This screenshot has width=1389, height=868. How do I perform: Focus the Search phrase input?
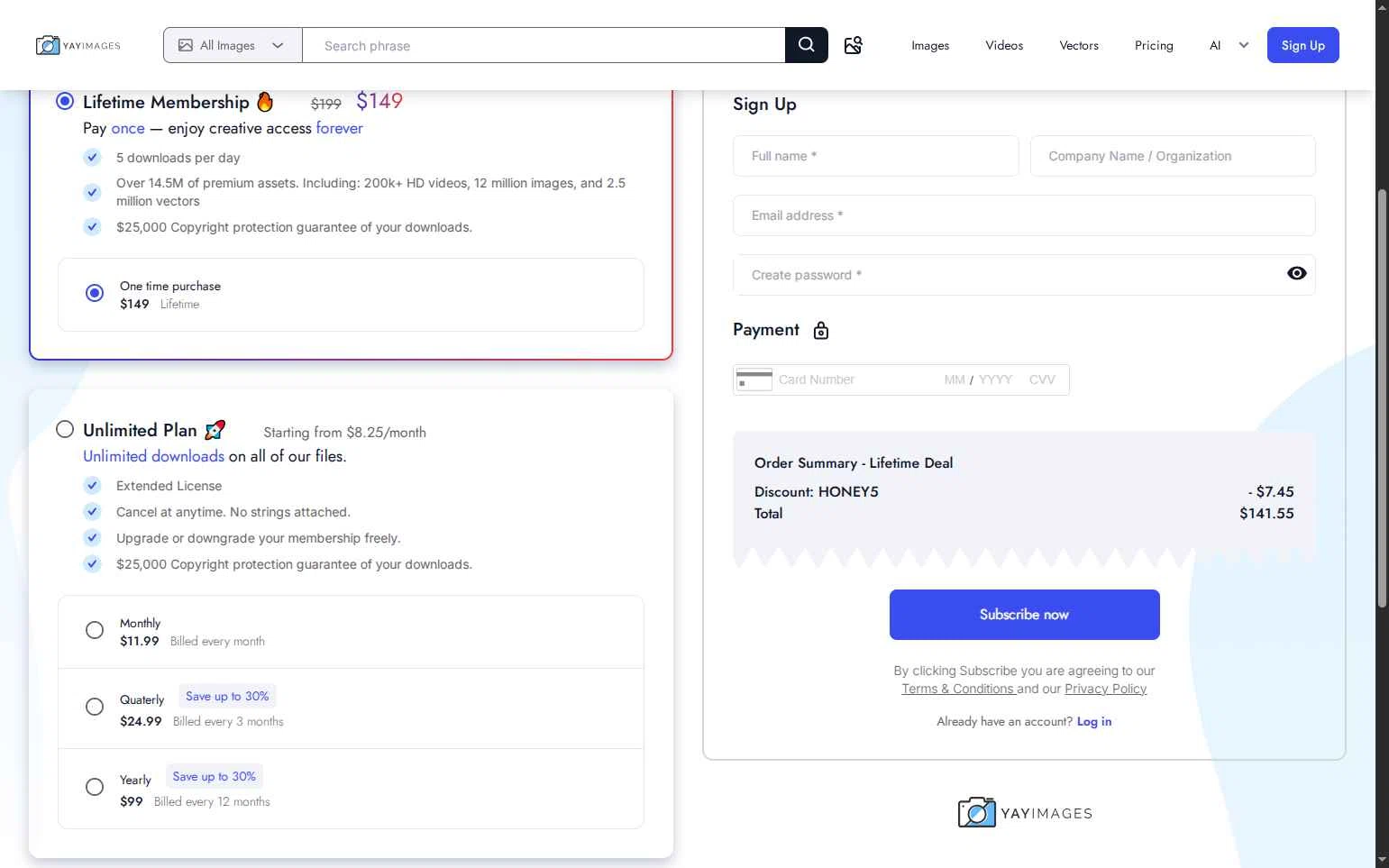544,45
